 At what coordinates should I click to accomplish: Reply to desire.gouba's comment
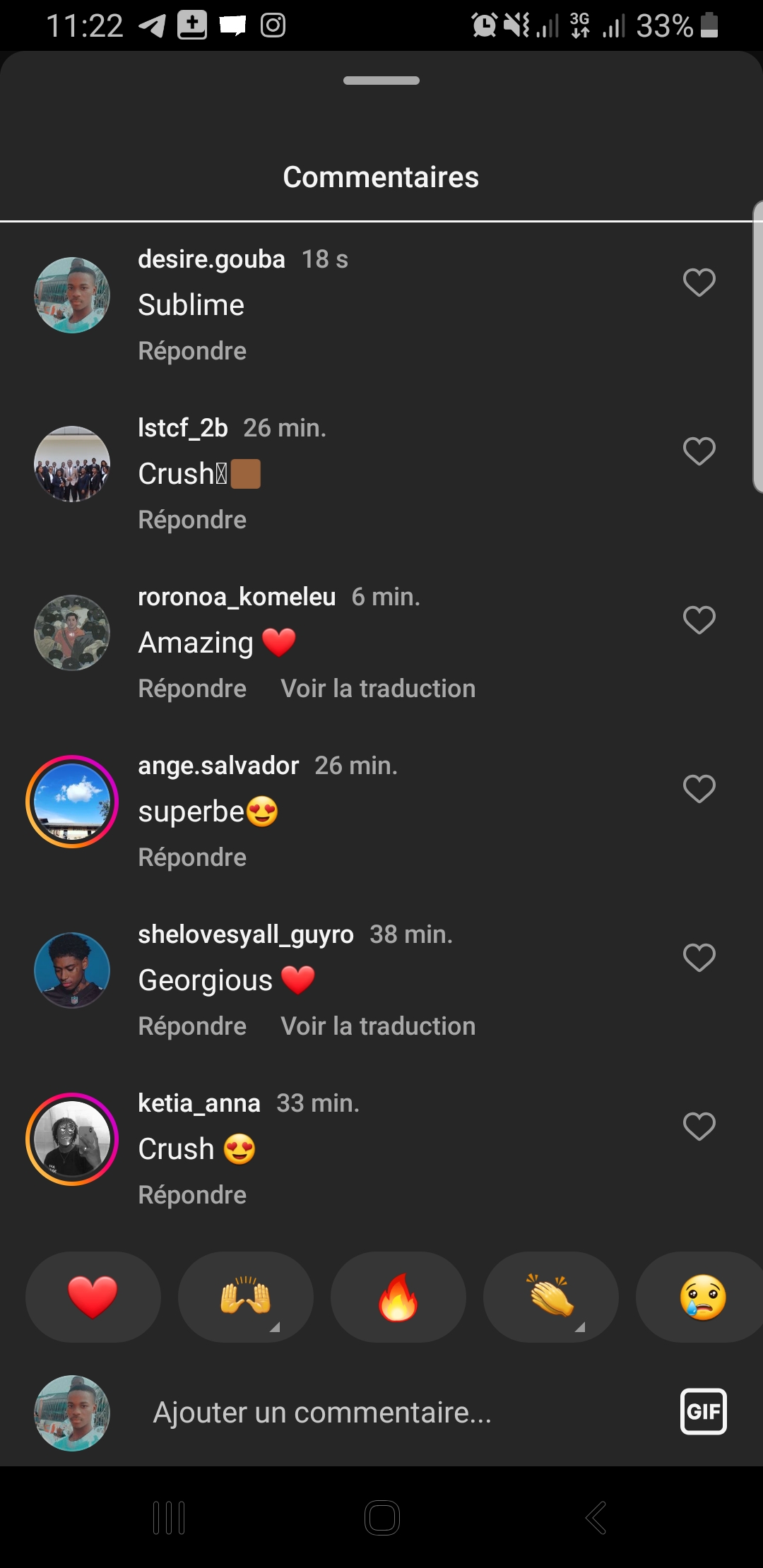192,351
